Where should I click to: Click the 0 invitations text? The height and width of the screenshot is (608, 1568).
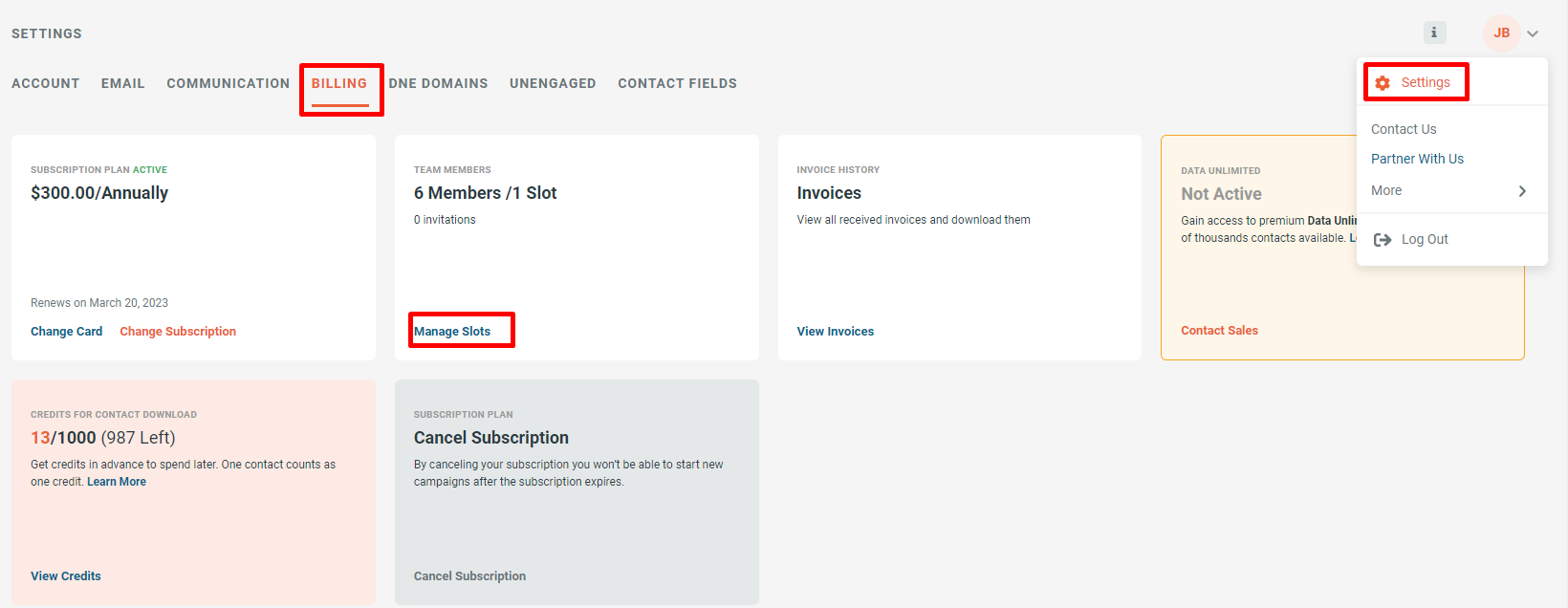coord(445,220)
